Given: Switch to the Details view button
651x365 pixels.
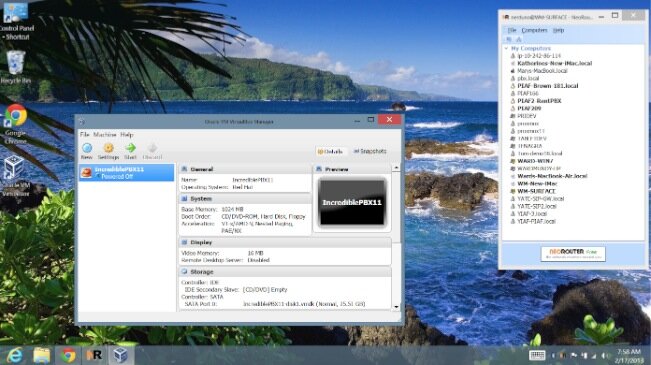Looking at the screenshot, I should click(330, 152).
